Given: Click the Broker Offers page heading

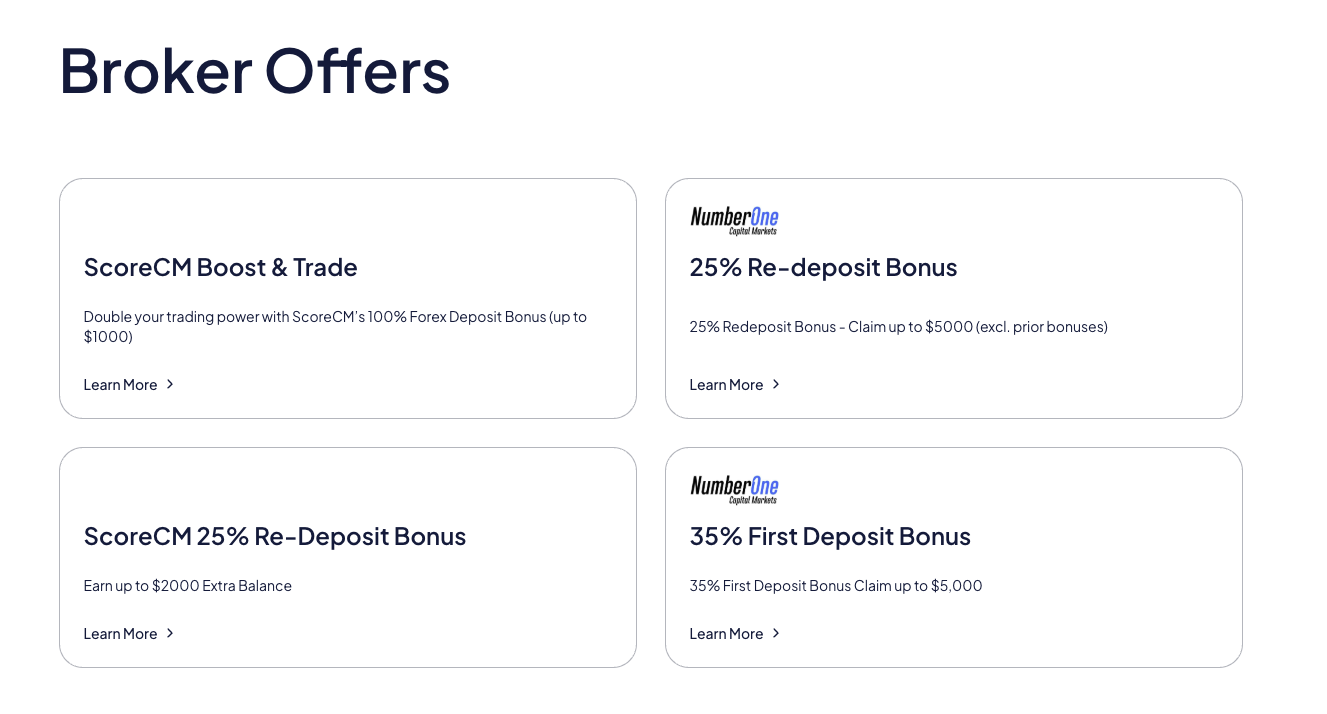Looking at the screenshot, I should (x=255, y=70).
